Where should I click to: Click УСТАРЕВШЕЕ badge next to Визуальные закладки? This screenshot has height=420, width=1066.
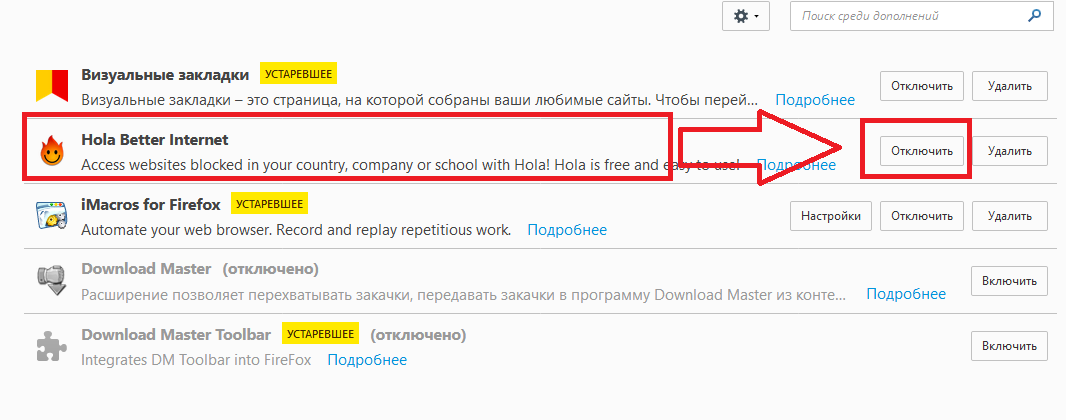coord(298,74)
